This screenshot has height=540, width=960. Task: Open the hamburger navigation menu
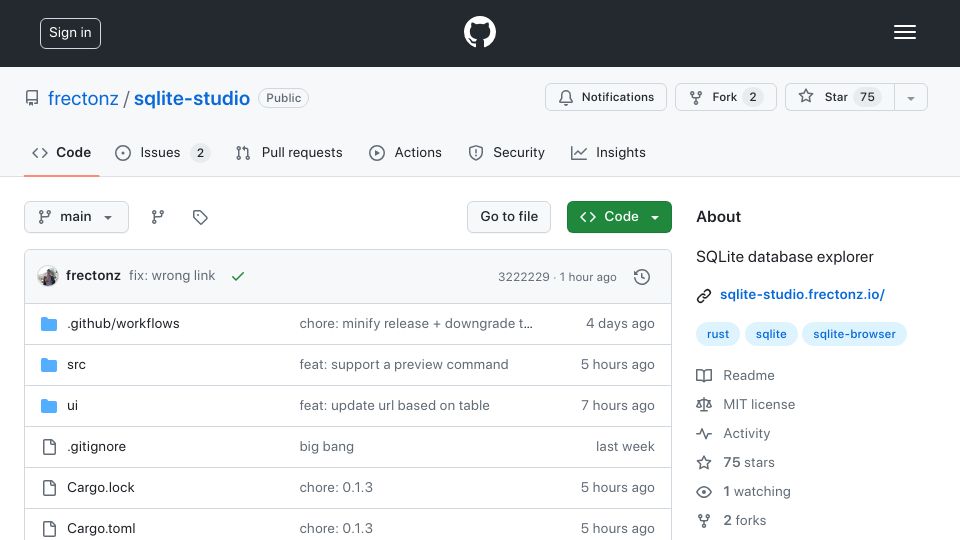[x=904, y=32]
